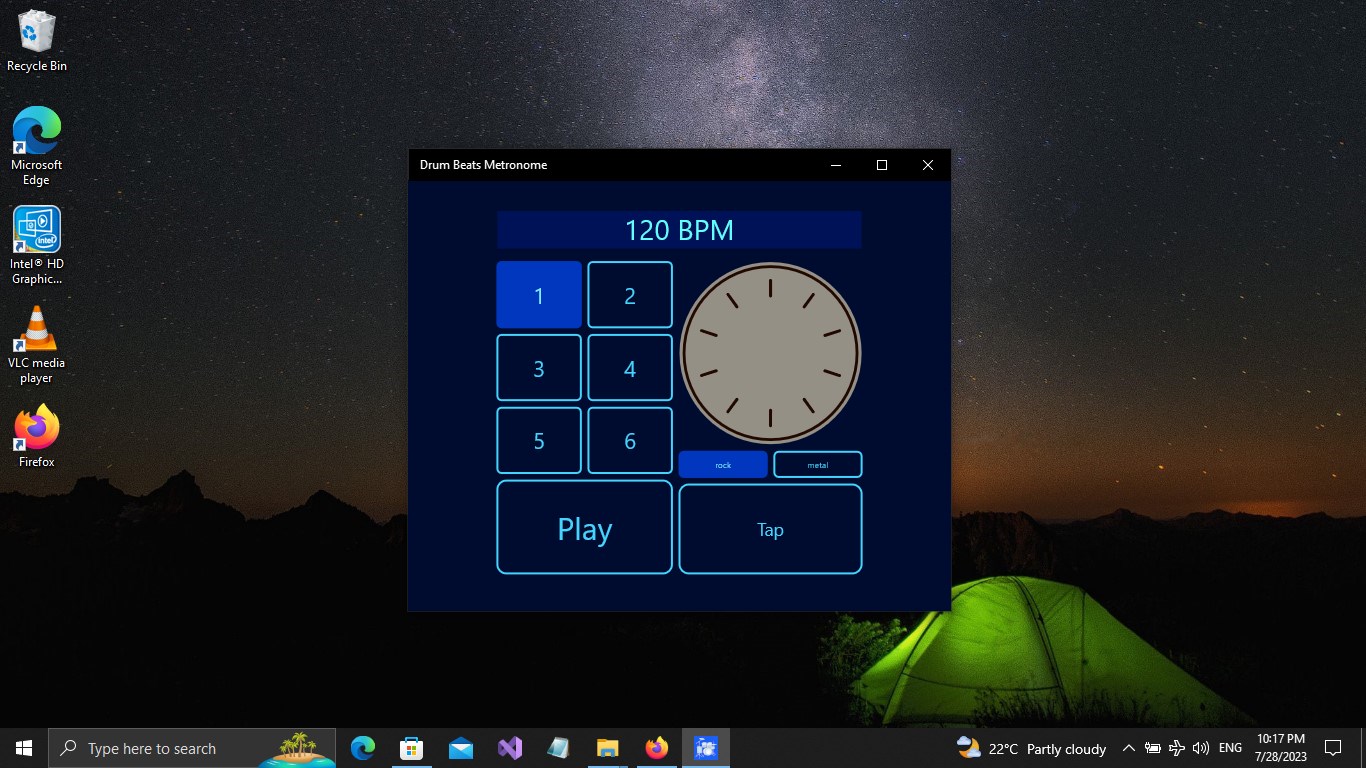Open Microsoft Edge from the taskbar
Viewport: 1366px width, 768px height.
[x=362, y=747]
